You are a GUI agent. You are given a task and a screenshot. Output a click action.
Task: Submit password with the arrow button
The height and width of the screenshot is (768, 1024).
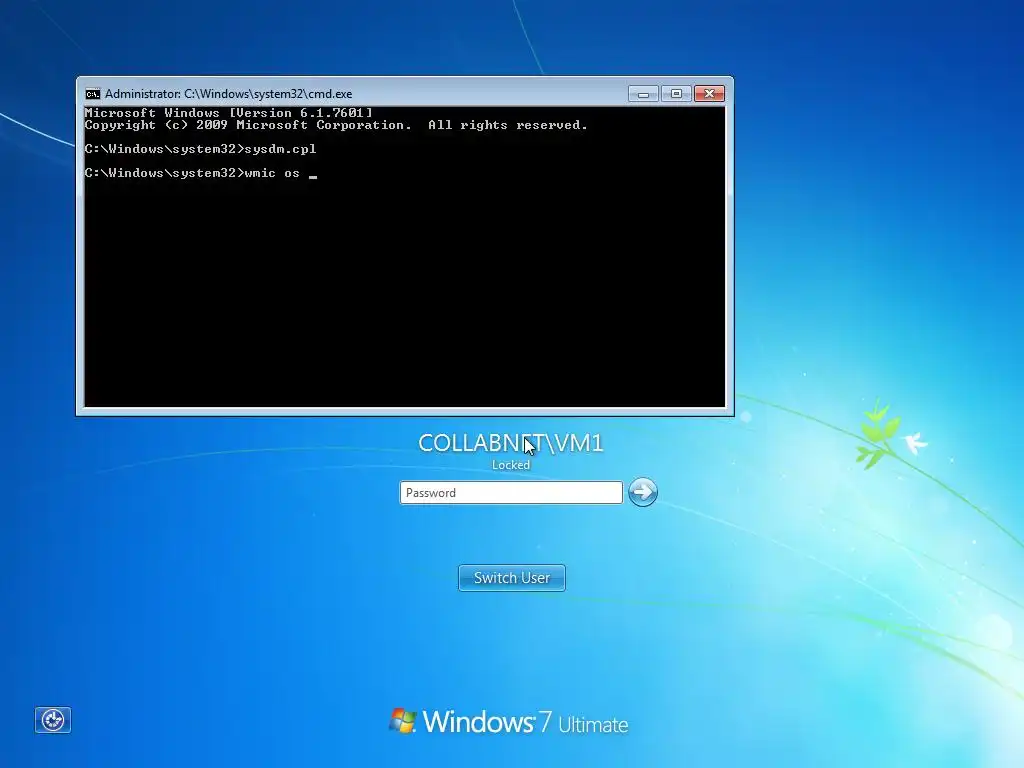click(x=643, y=492)
